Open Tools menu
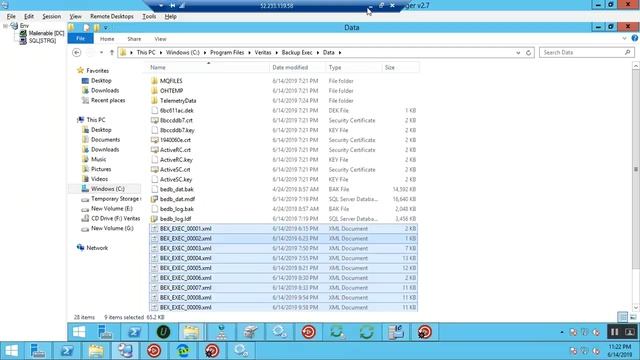640x360 pixels. [149, 16]
